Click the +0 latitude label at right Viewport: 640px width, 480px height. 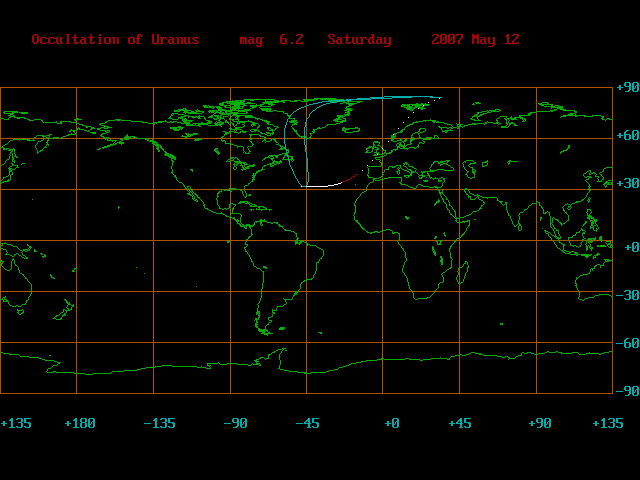[x=631, y=247]
